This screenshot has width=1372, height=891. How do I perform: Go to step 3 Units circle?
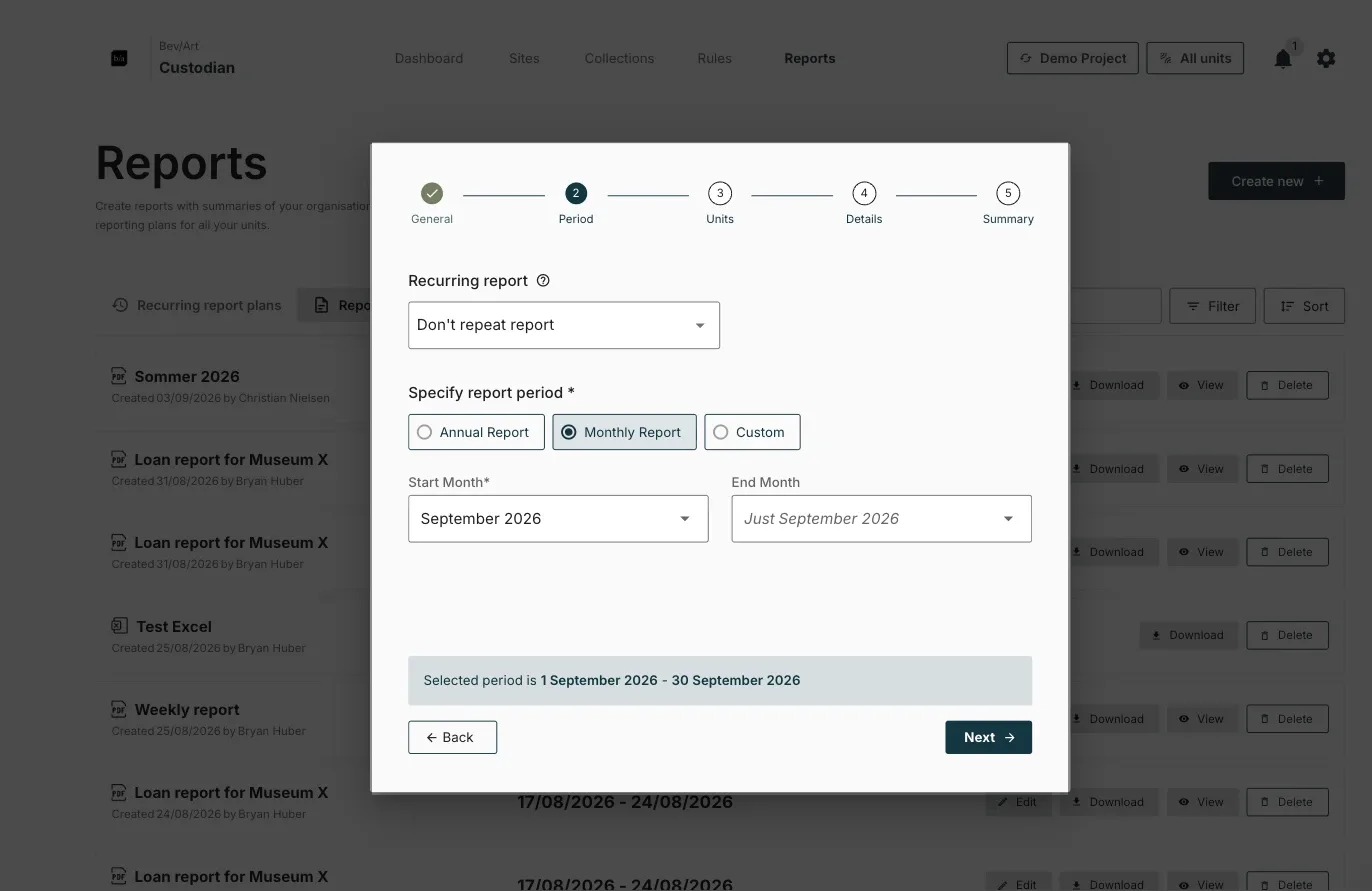point(720,193)
